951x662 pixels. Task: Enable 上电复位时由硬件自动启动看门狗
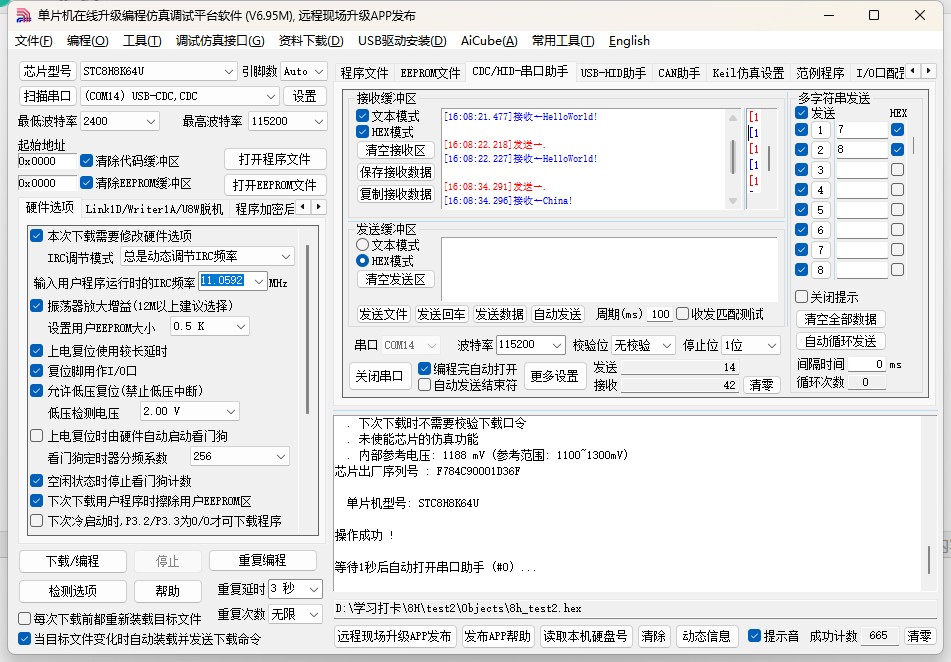pos(36,436)
